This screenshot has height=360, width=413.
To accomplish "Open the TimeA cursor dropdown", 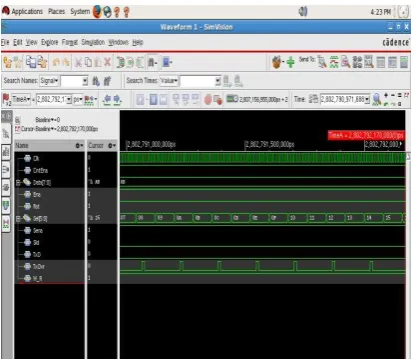I will point(21,99).
